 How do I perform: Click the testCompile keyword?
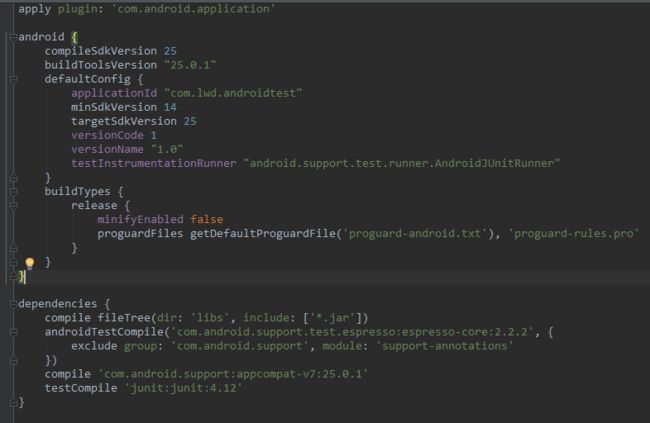pos(81,388)
